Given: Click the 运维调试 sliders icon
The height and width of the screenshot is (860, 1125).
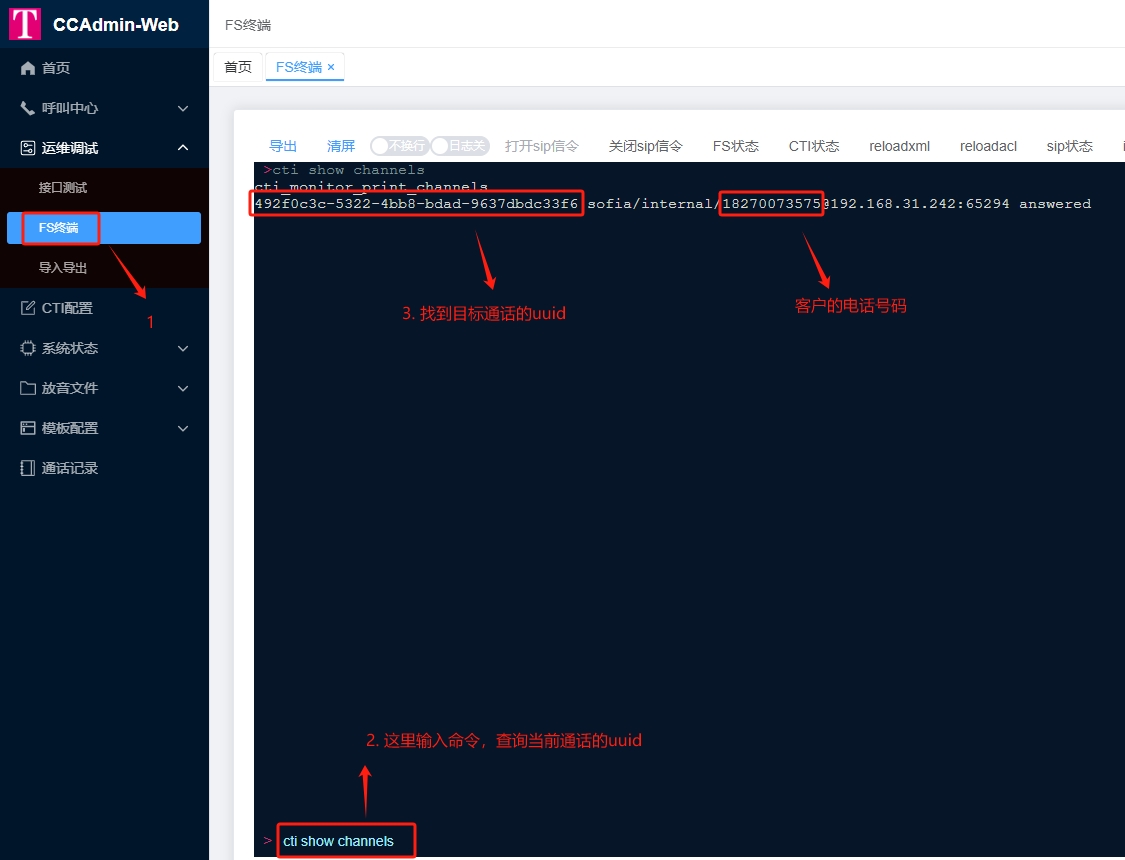Looking at the screenshot, I should coord(28,148).
